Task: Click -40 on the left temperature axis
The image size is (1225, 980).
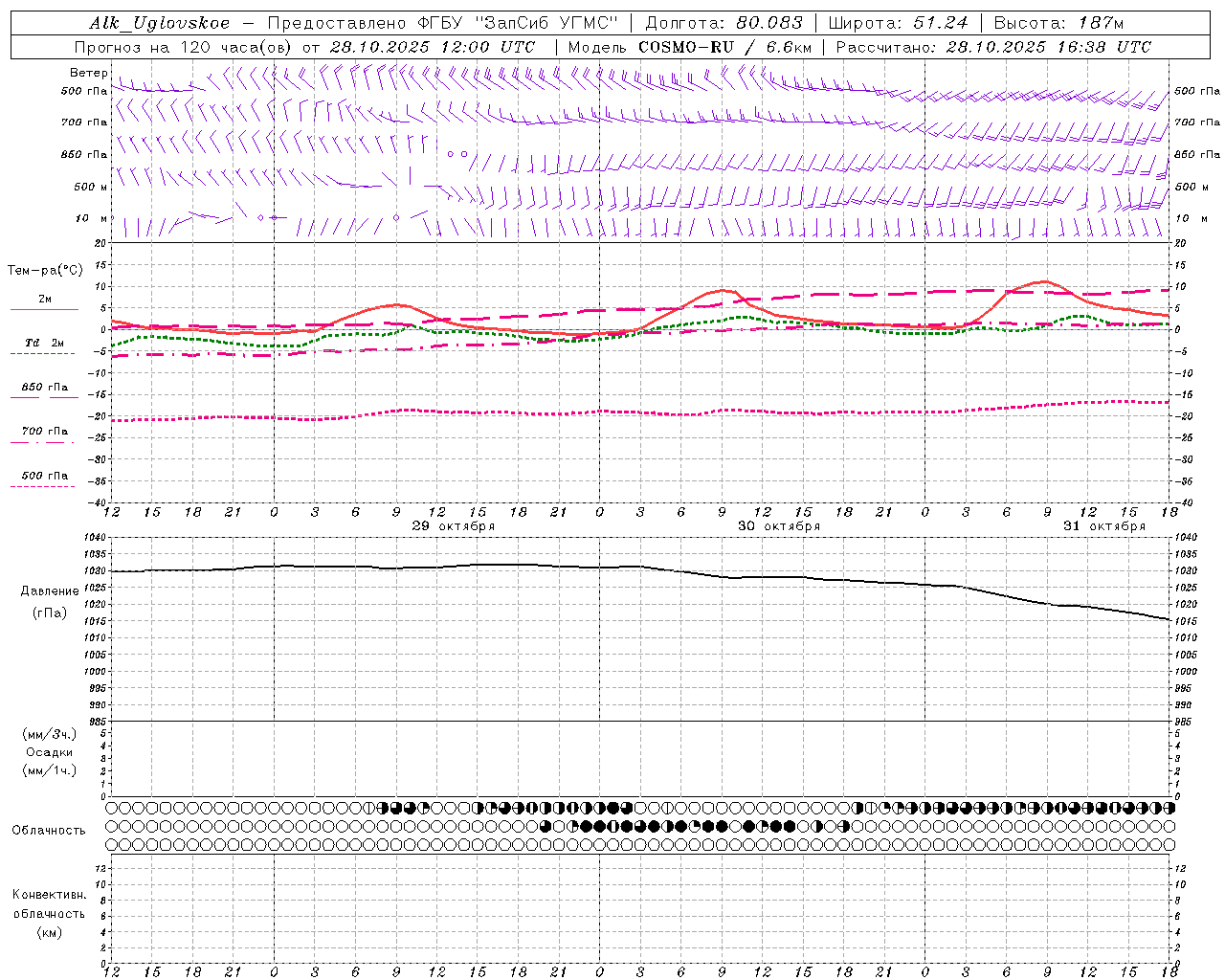Action: 98,502
